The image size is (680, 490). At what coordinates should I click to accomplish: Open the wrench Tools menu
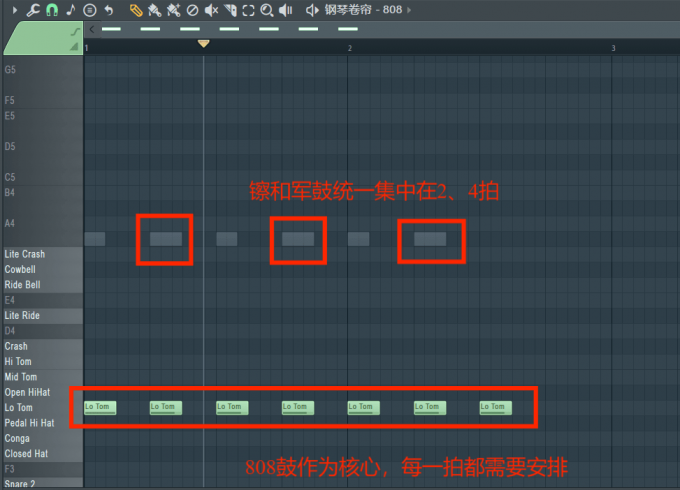pyautogui.click(x=33, y=10)
